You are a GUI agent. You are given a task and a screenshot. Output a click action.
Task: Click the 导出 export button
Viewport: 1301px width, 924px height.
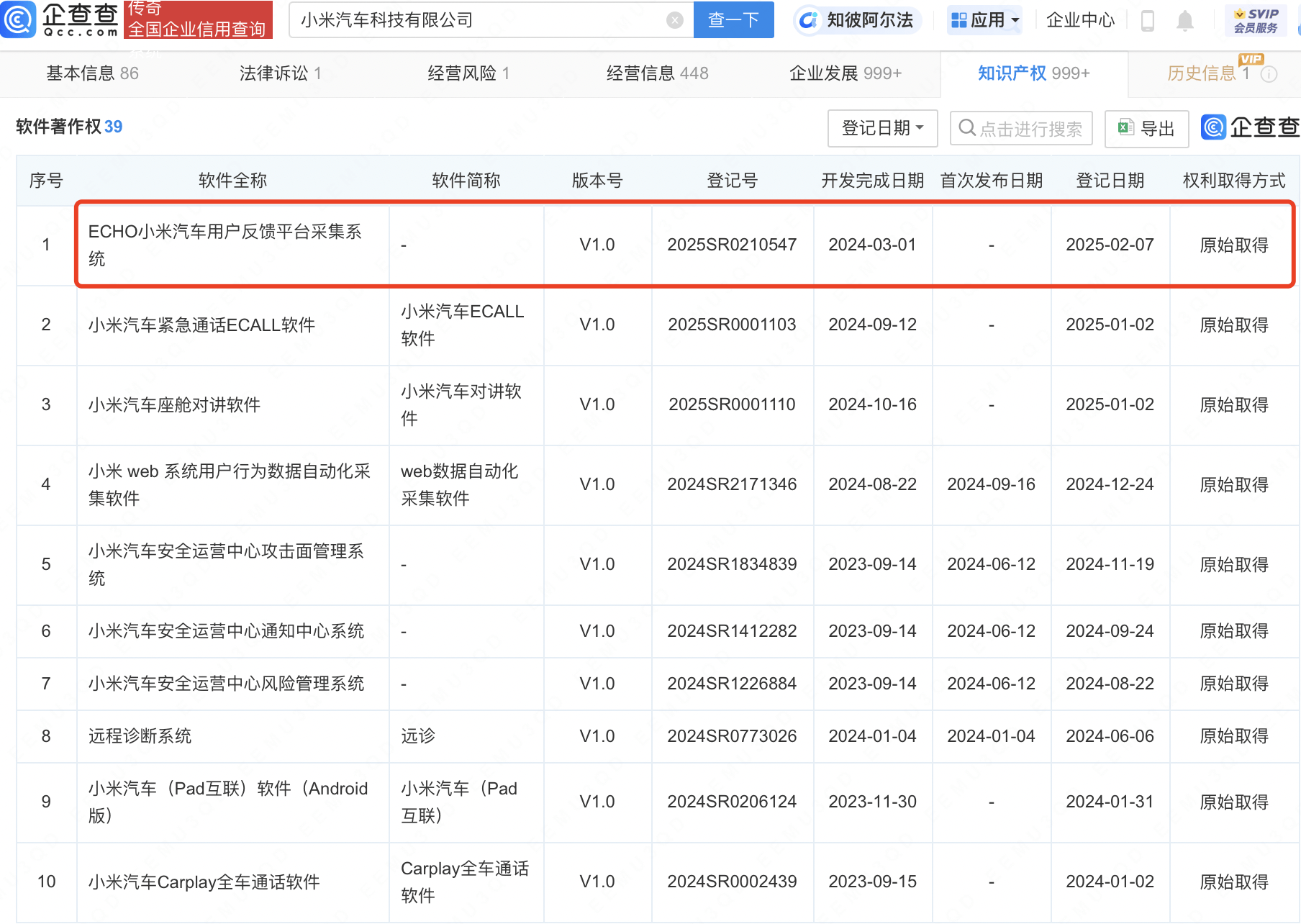coord(1146,128)
